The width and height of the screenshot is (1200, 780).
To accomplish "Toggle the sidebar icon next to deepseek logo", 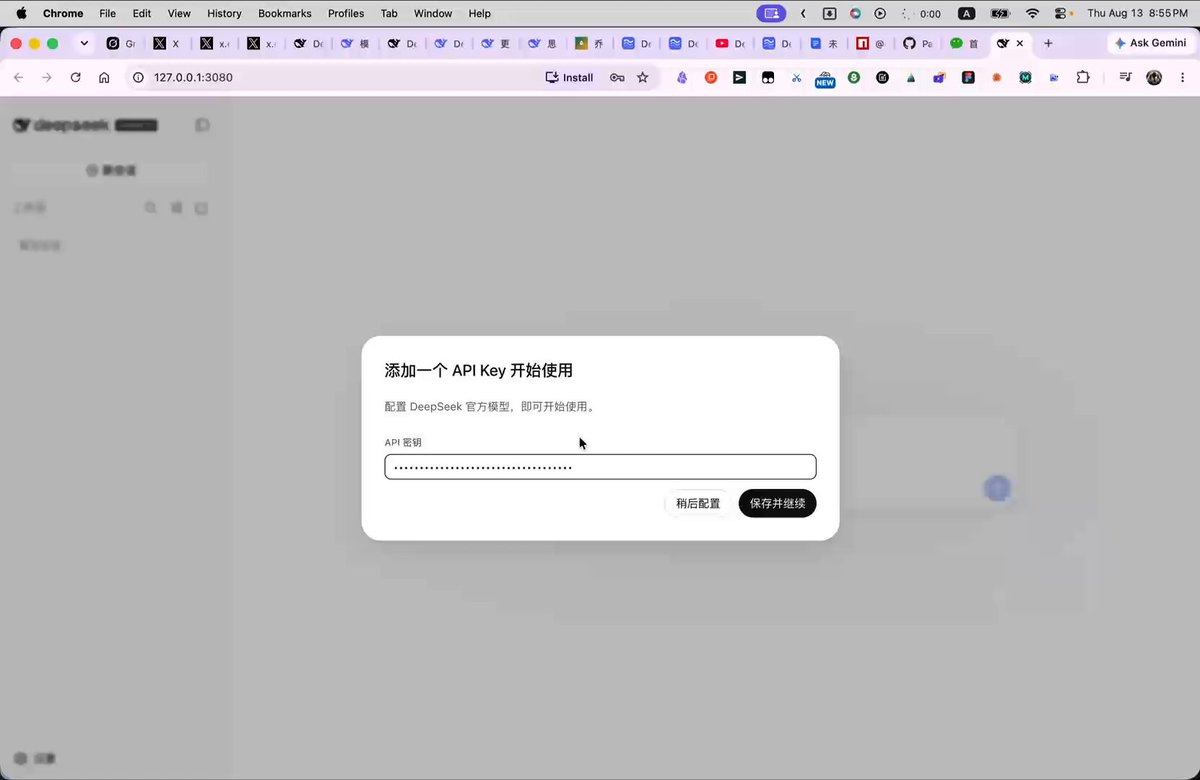I will pyautogui.click(x=202, y=125).
